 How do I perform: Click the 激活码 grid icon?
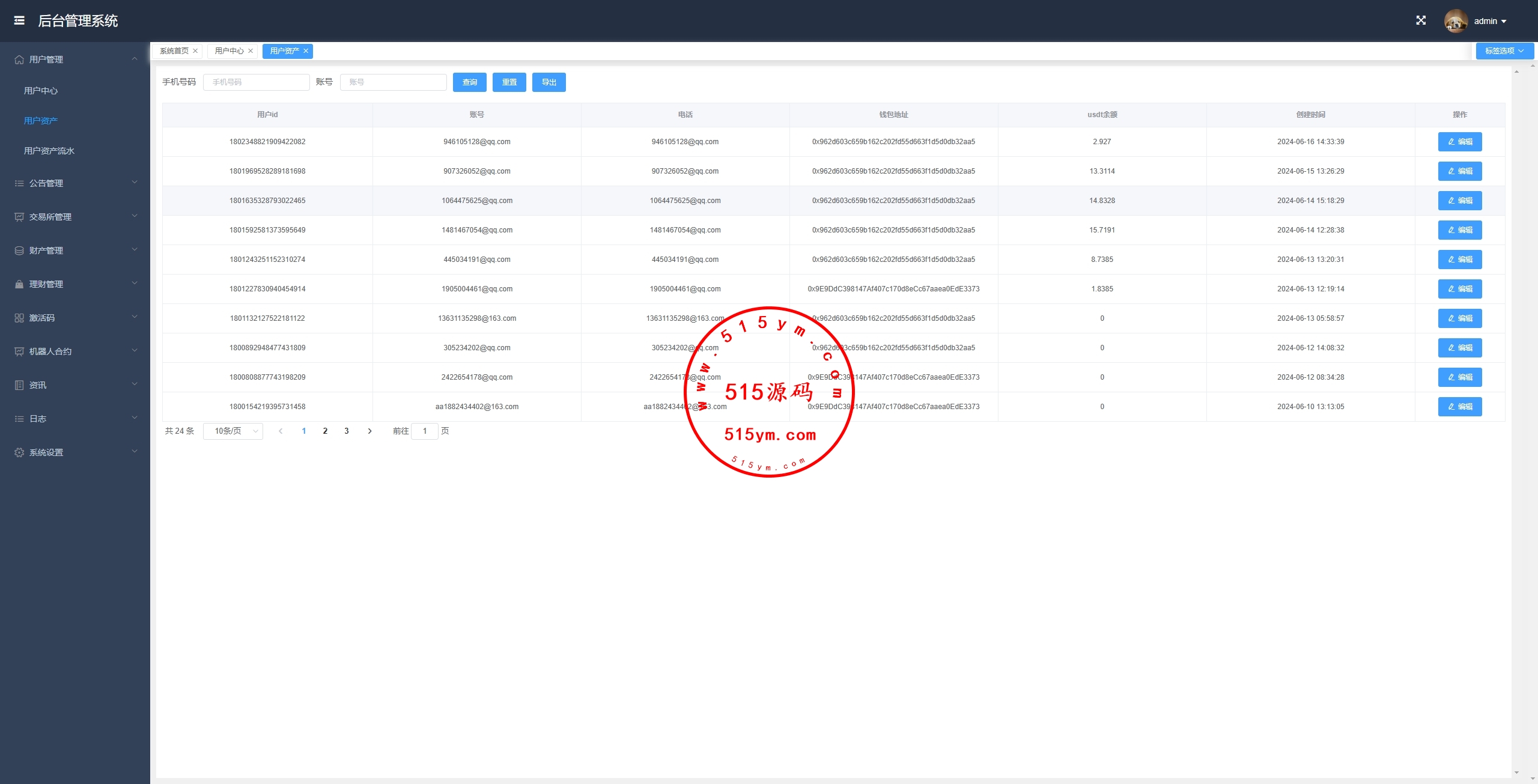(x=19, y=318)
